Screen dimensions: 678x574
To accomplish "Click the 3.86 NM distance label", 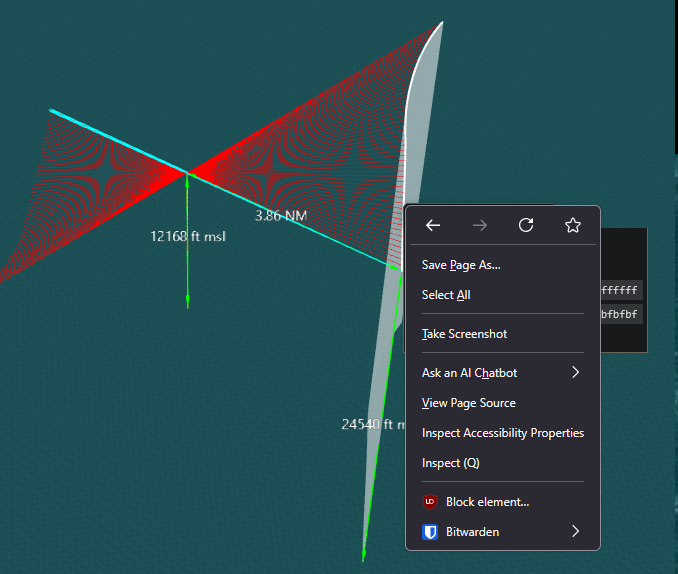I will click(x=280, y=215).
